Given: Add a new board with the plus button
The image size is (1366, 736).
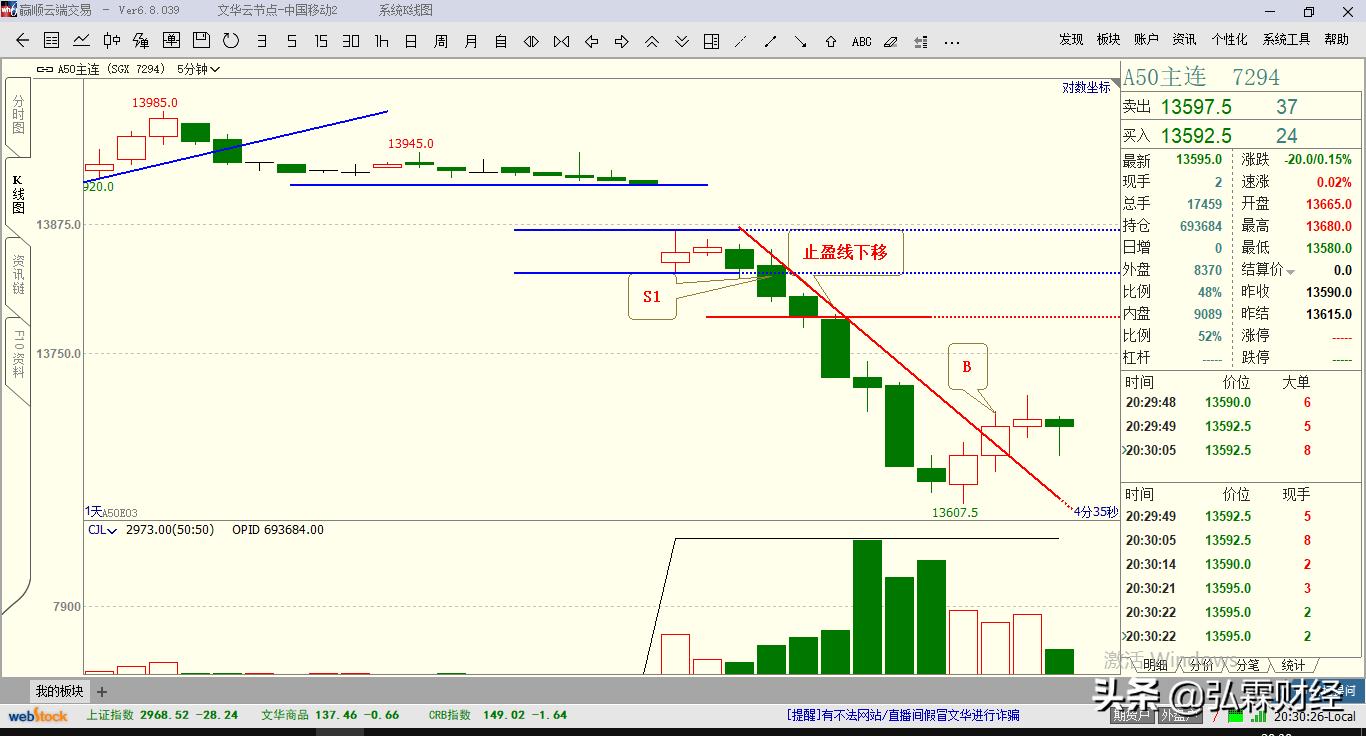Looking at the screenshot, I should pyautogui.click(x=101, y=691).
